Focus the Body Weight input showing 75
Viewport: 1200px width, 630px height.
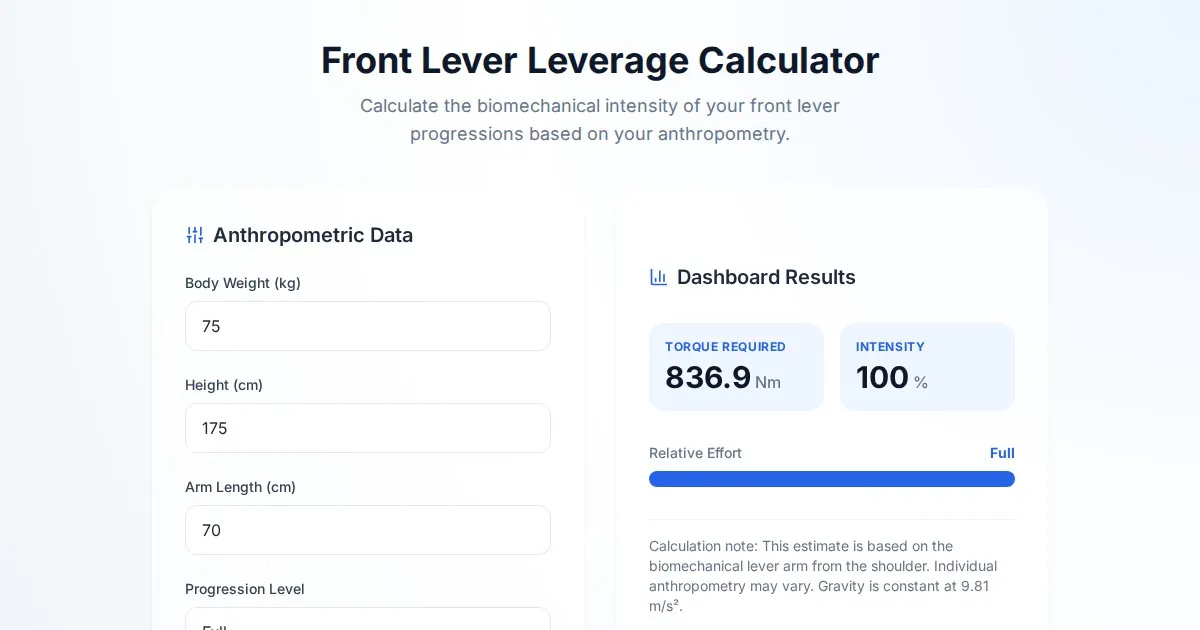click(367, 326)
